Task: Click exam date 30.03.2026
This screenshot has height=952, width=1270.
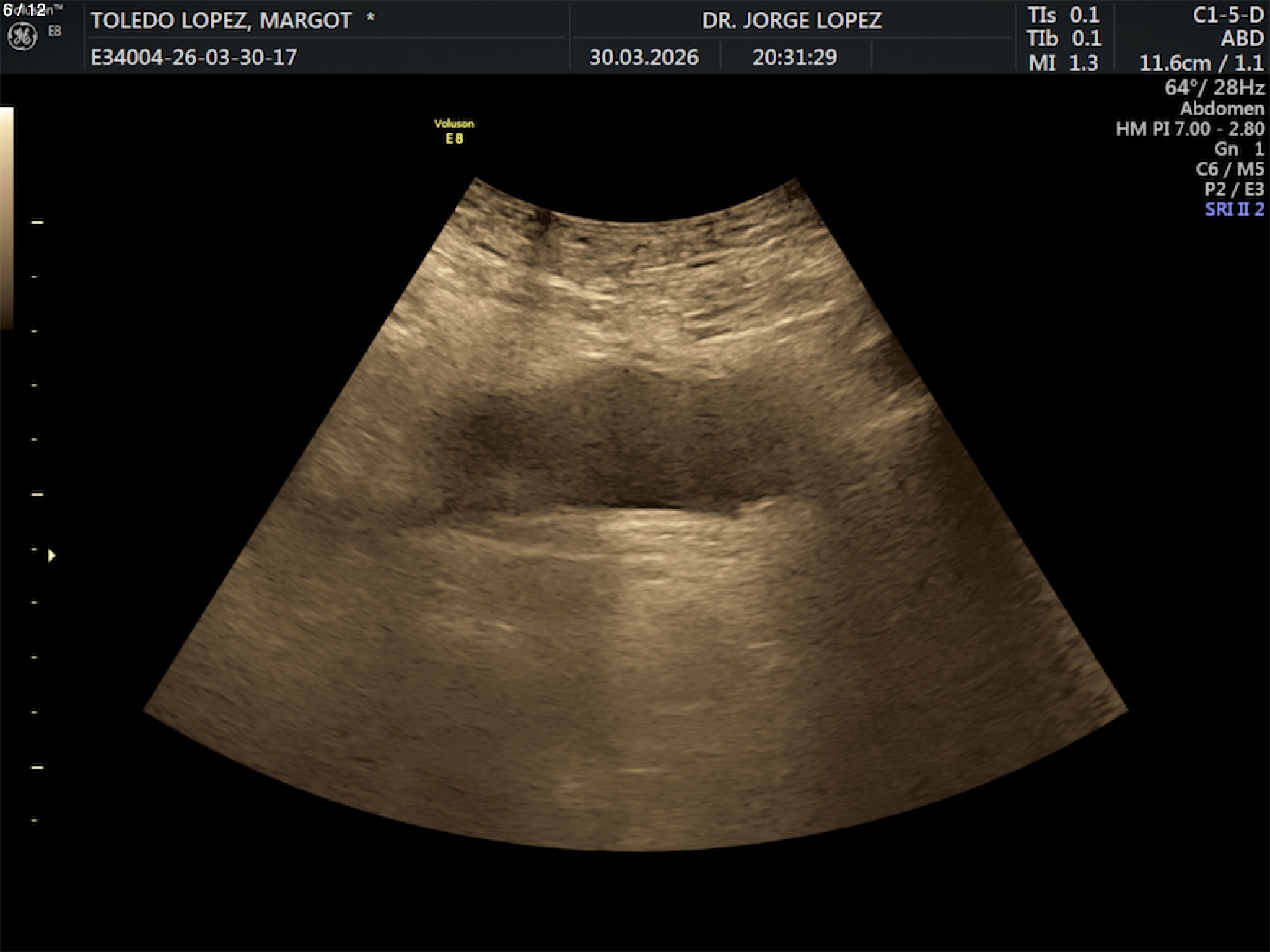Action: click(644, 57)
